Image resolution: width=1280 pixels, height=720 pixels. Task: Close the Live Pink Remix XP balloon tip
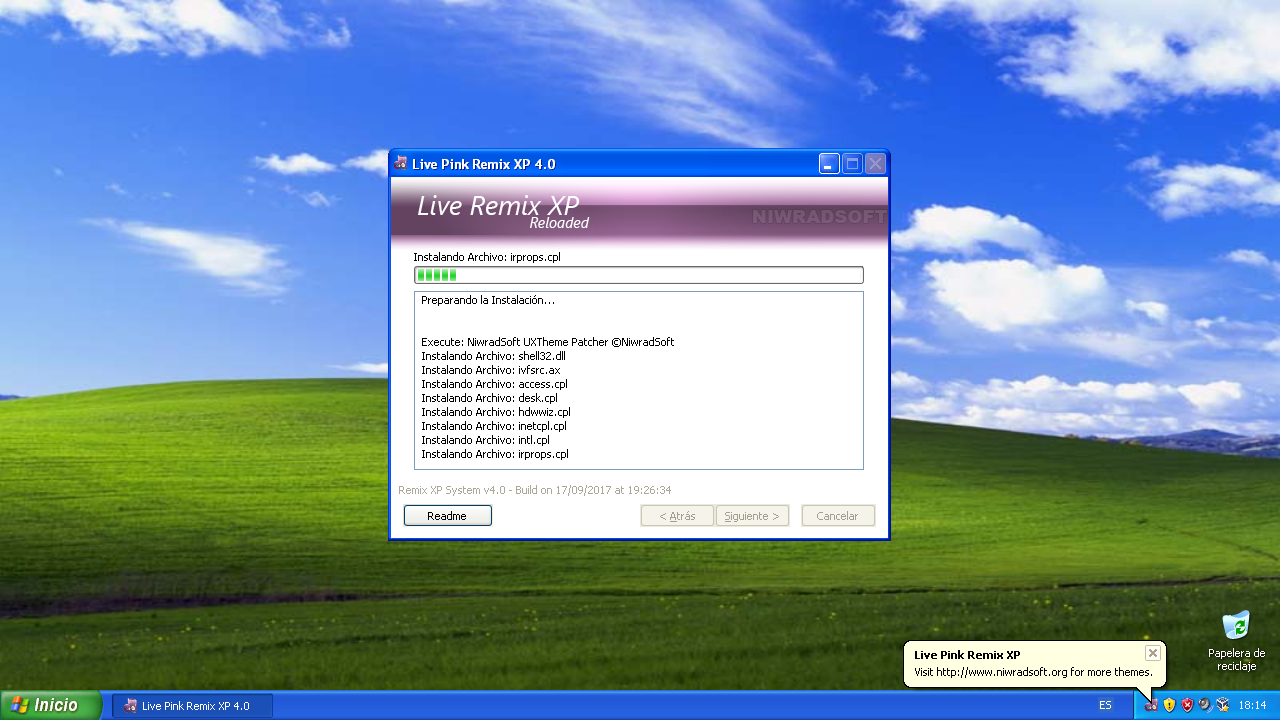[x=1153, y=653]
